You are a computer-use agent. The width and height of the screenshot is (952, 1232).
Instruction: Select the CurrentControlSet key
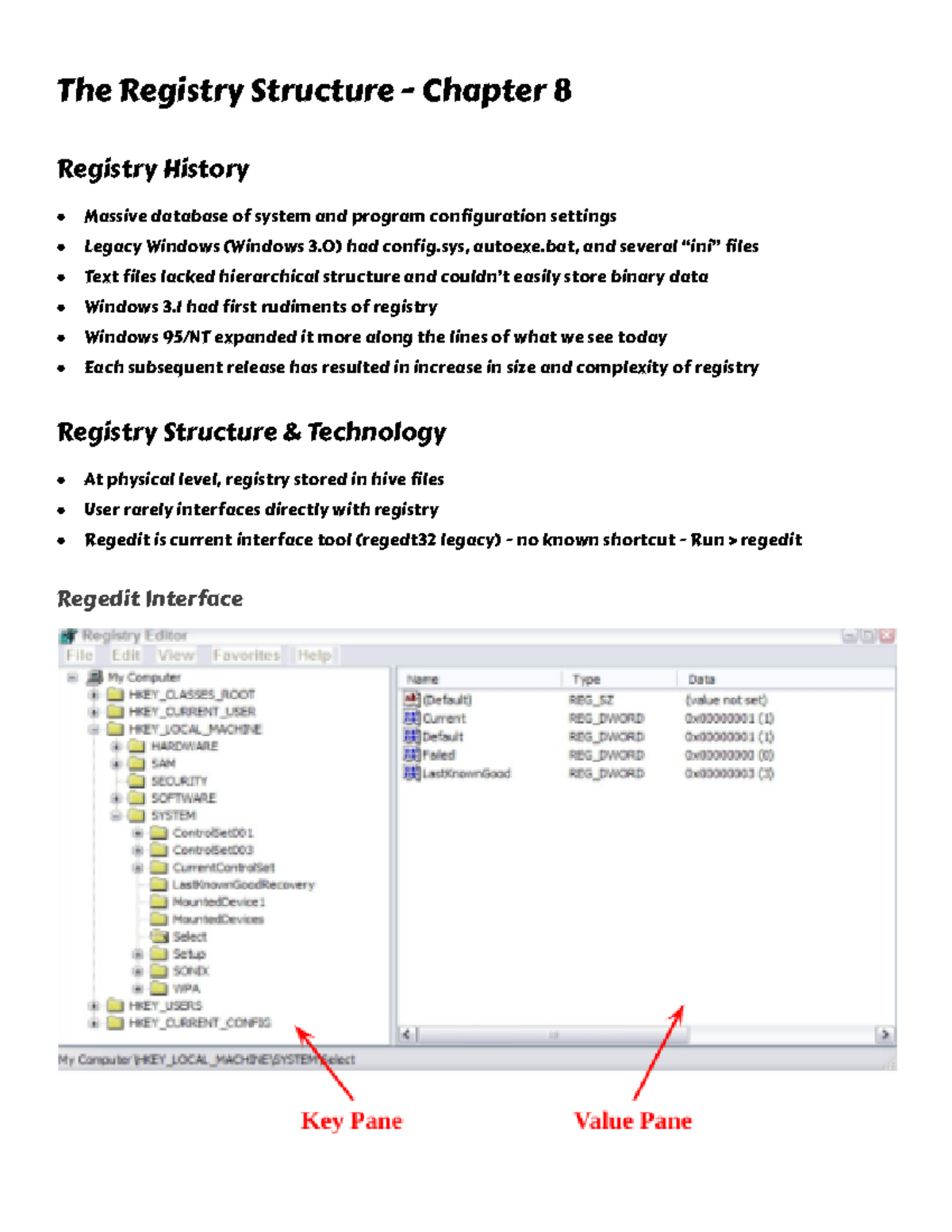pyautogui.click(x=223, y=867)
